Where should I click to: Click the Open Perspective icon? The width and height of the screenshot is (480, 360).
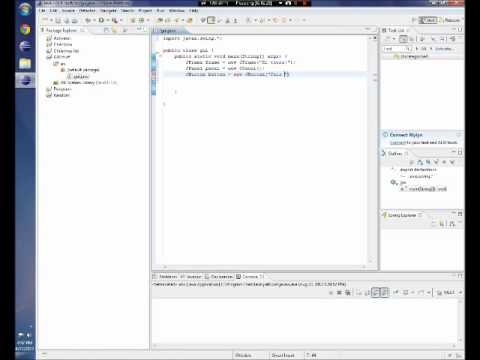[414, 20]
